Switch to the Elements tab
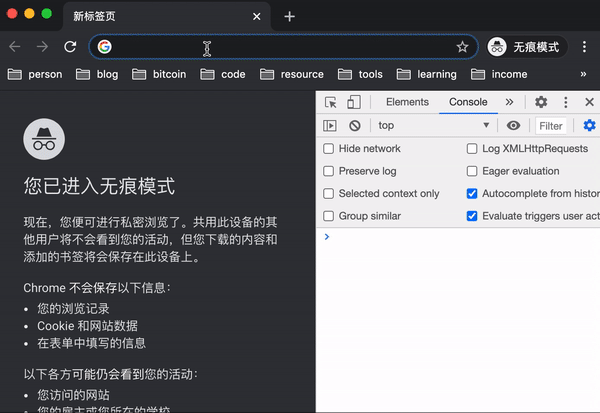Screen dimensions: 600x413 407,102
